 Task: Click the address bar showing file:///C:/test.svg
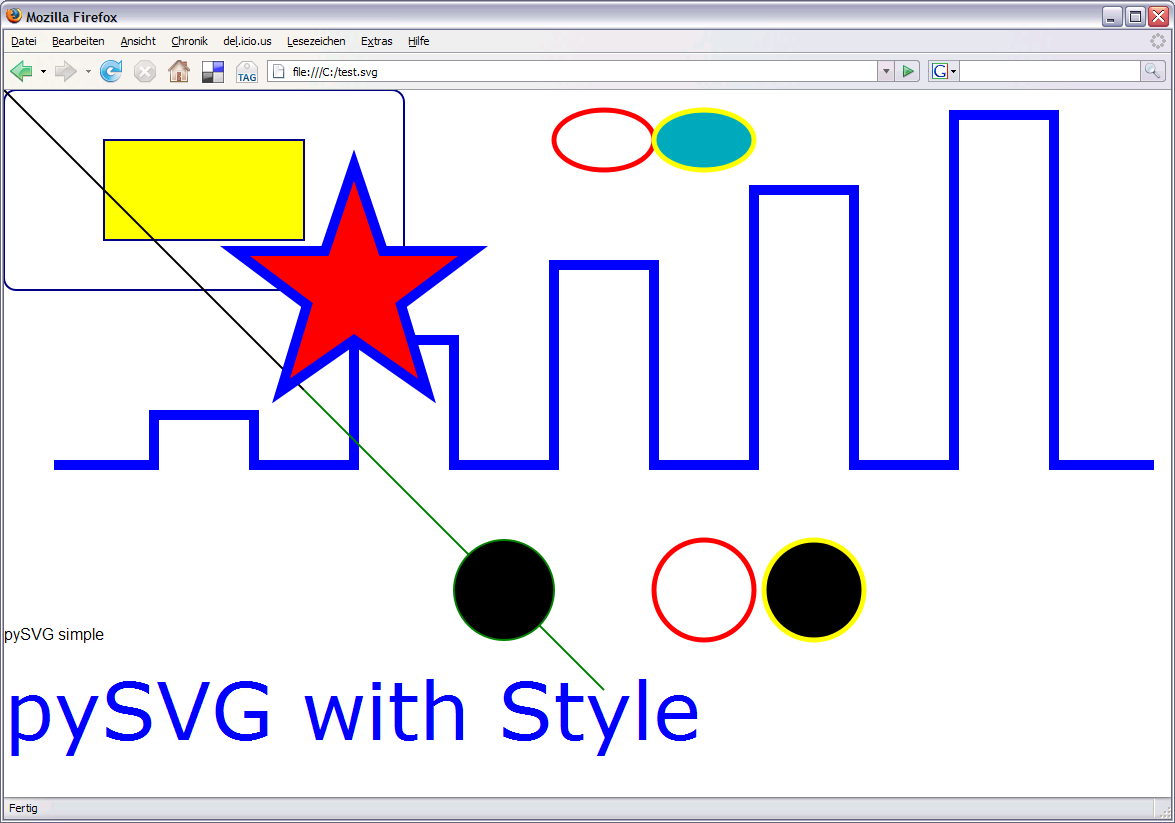pos(573,71)
